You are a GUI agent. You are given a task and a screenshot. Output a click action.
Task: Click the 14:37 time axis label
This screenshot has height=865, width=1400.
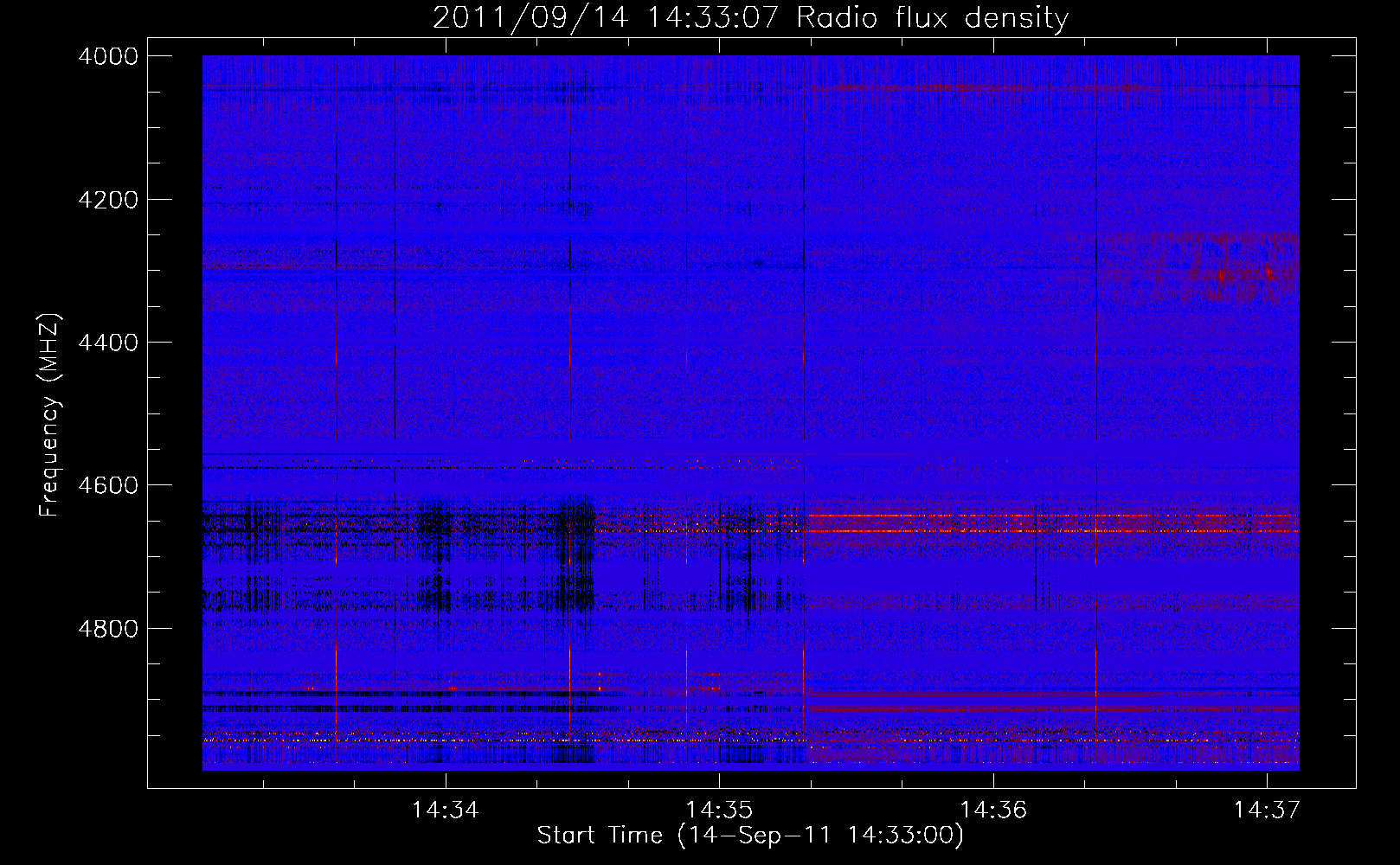click(x=1267, y=811)
